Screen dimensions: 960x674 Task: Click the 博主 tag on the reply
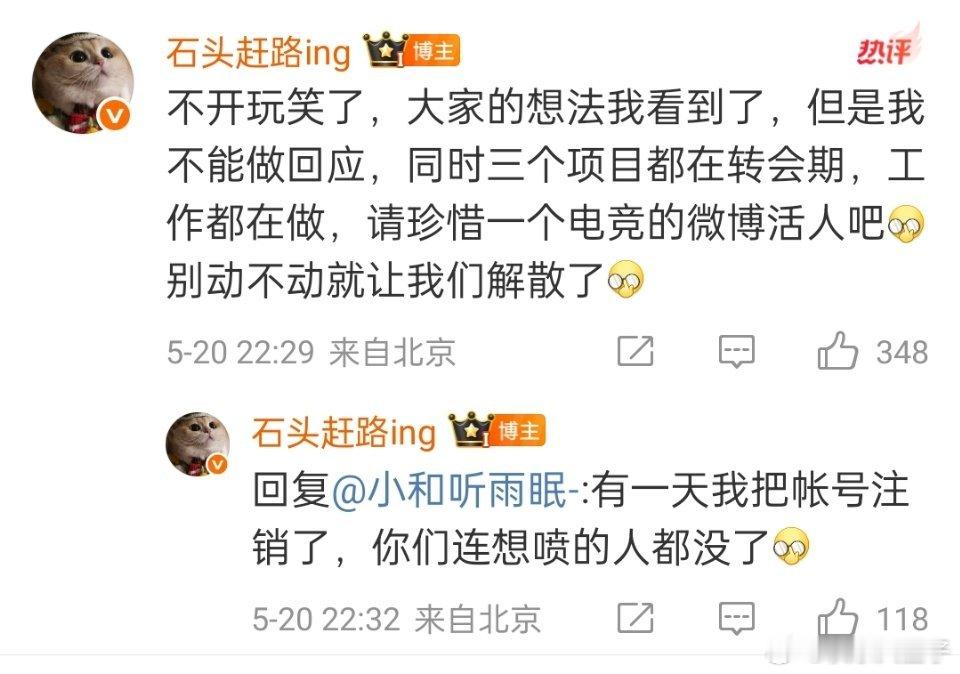click(518, 431)
